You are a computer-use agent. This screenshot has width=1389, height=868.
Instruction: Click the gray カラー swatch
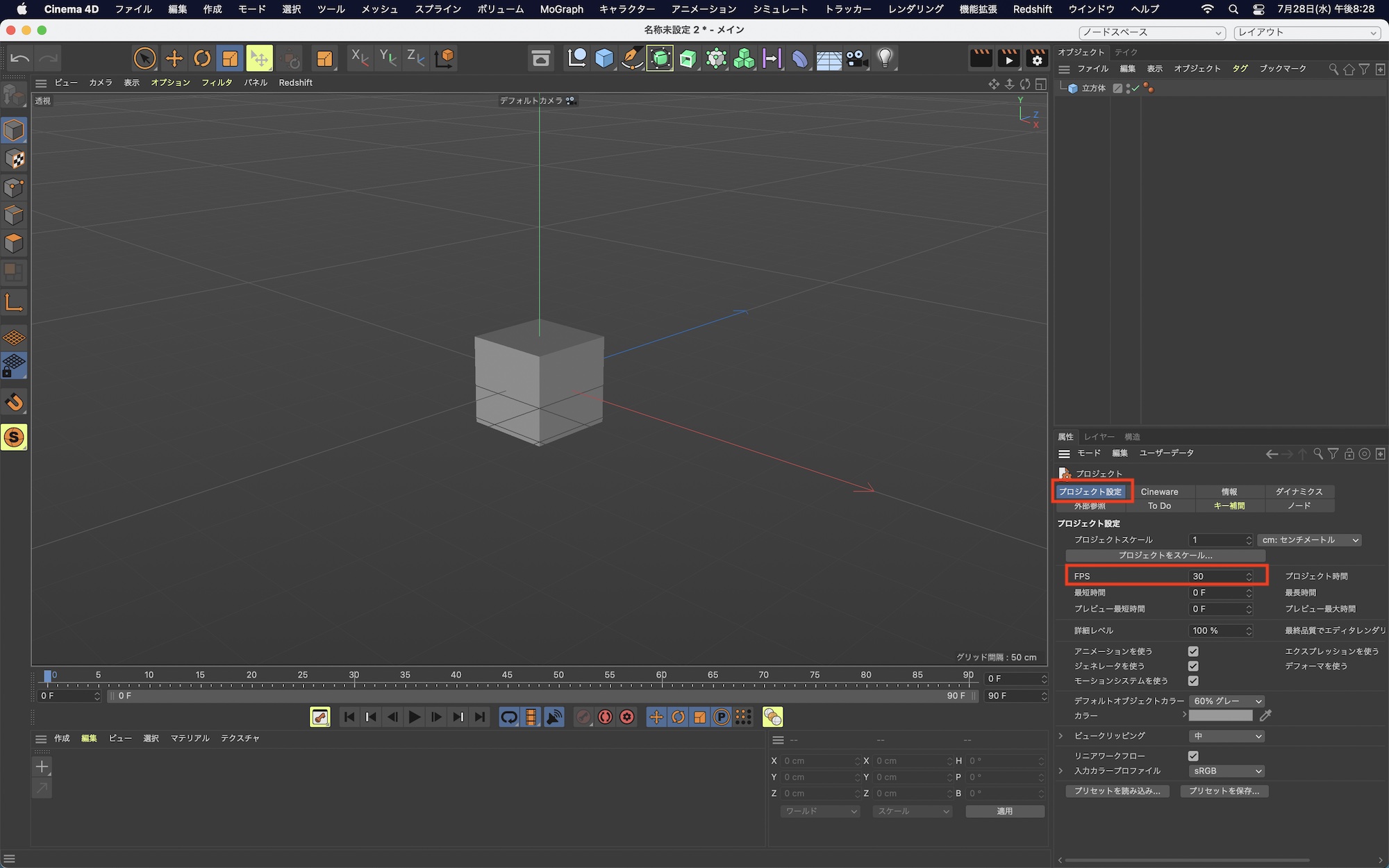[1220, 716]
